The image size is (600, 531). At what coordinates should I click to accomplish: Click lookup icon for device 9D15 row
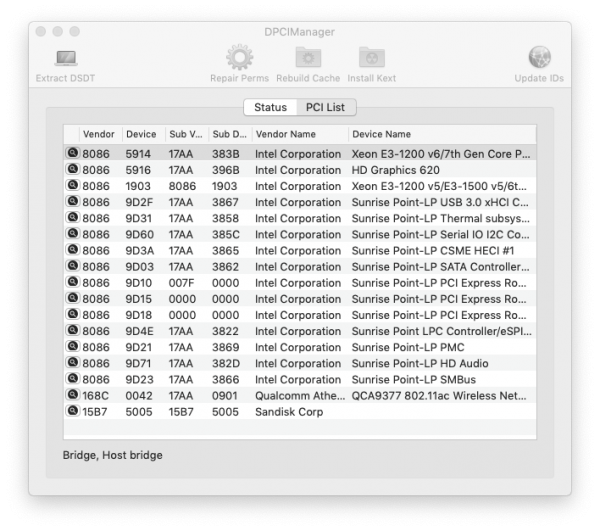click(x=72, y=298)
